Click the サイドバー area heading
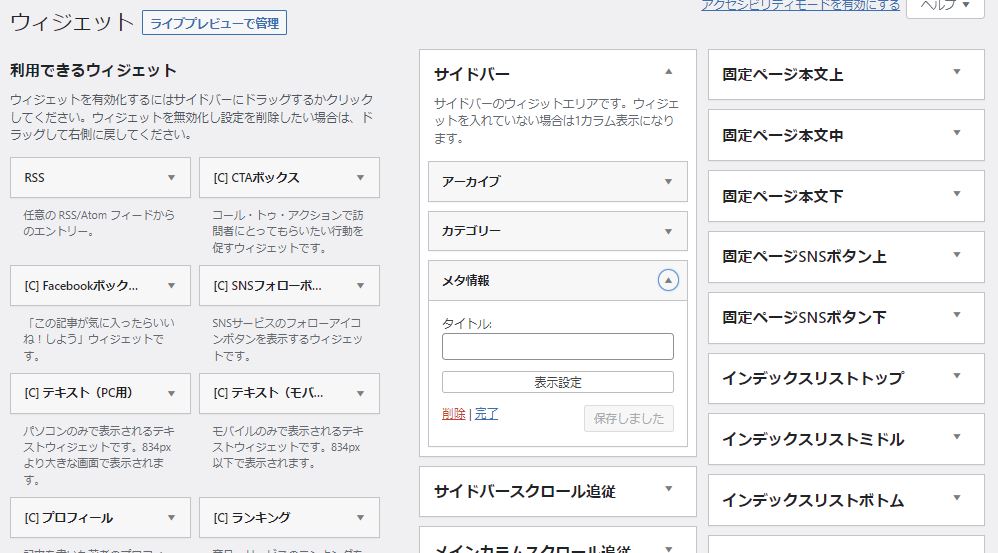Screen dimensions: 998x553 click(472, 74)
